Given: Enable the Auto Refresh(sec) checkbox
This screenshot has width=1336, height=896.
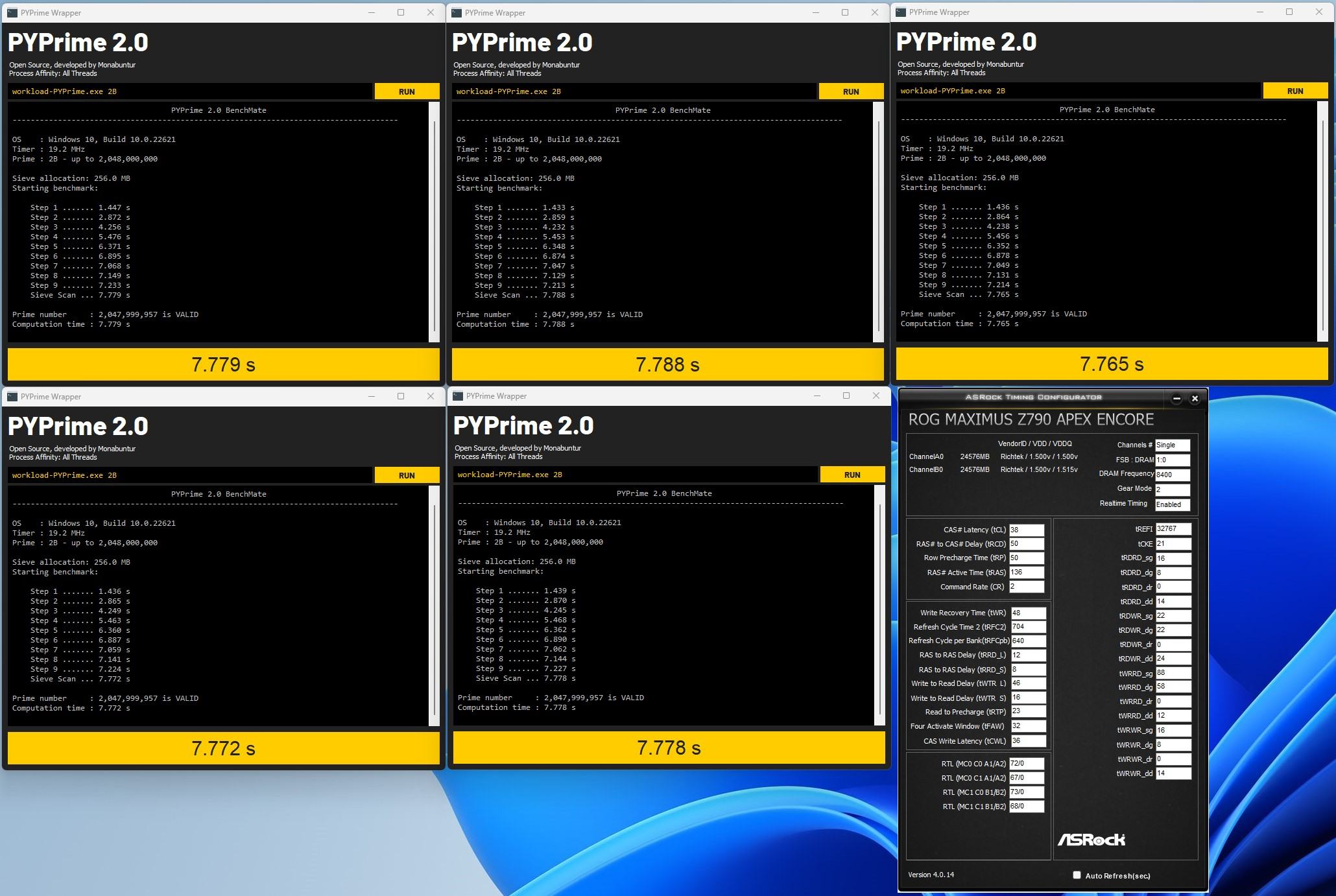Looking at the screenshot, I should point(1077,875).
